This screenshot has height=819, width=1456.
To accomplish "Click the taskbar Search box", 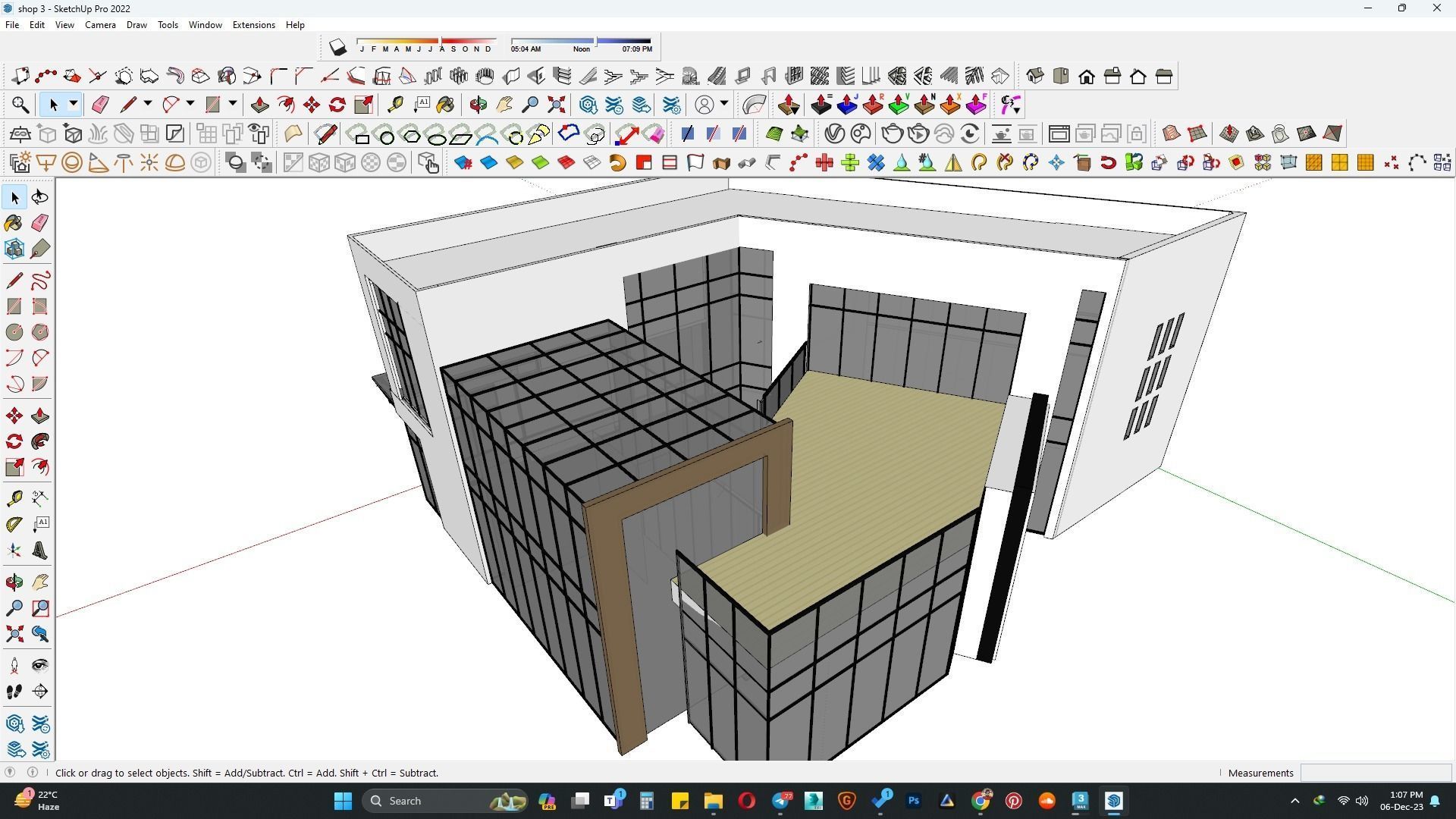I will [x=445, y=801].
